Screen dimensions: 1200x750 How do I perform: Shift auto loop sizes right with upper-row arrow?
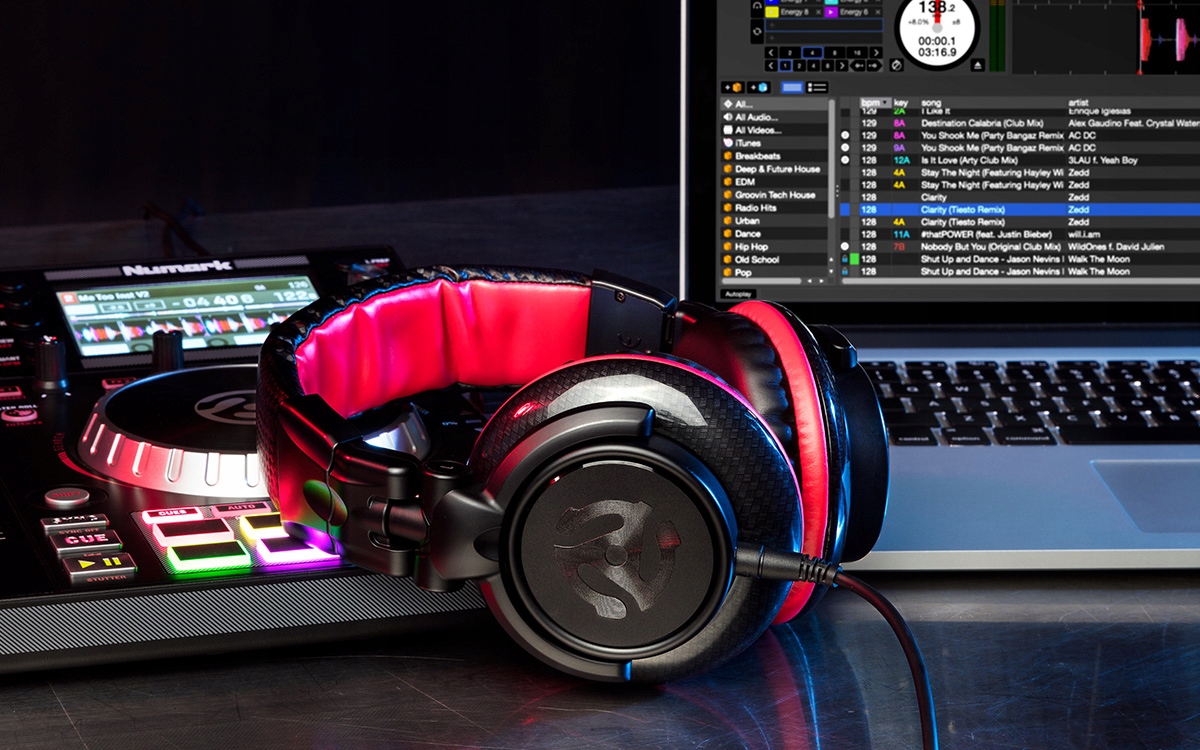pos(876,52)
